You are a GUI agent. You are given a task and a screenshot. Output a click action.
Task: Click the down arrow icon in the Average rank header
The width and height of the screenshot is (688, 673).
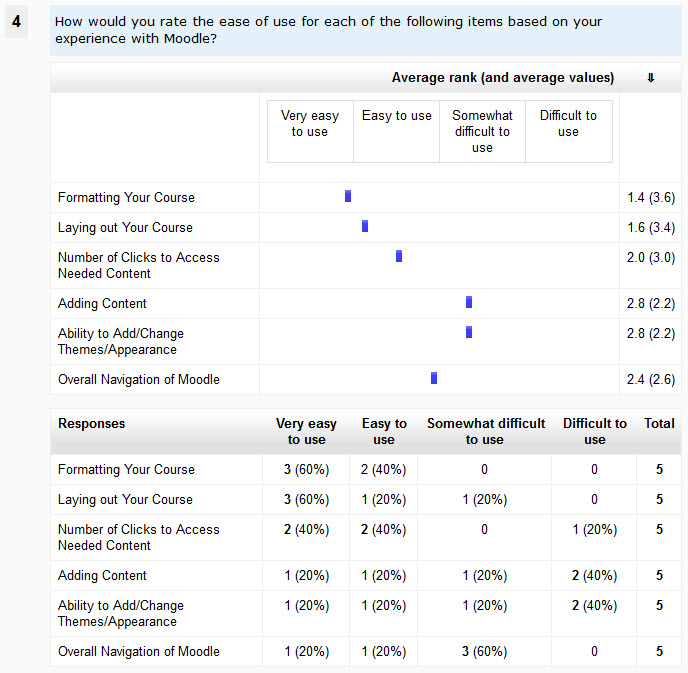(651, 78)
